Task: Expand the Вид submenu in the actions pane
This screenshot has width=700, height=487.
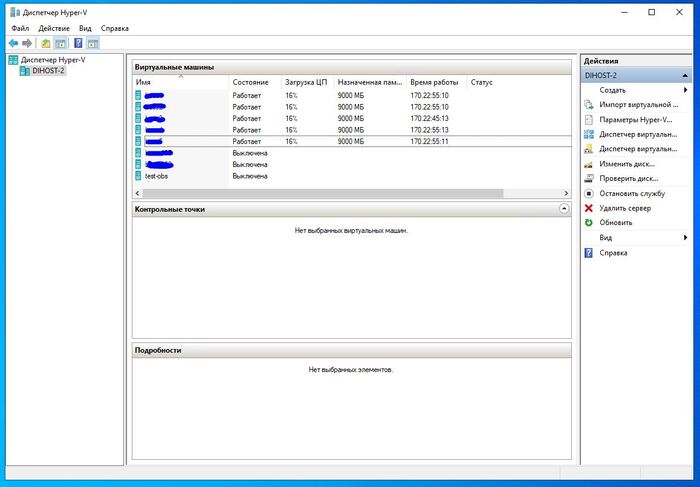Action: (685, 237)
